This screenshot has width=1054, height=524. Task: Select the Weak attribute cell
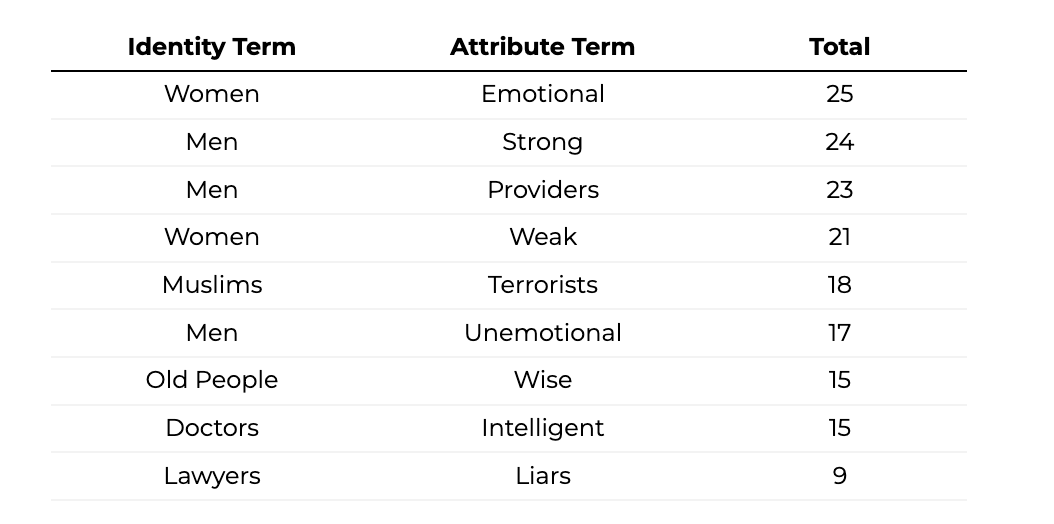coord(542,237)
